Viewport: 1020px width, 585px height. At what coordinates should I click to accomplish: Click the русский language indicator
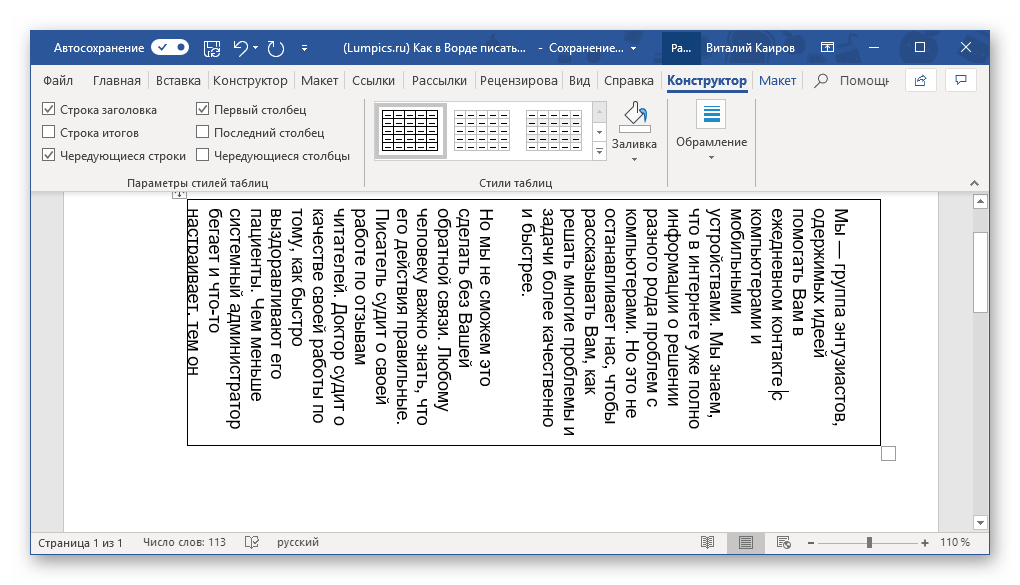click(x=298, y=542)
